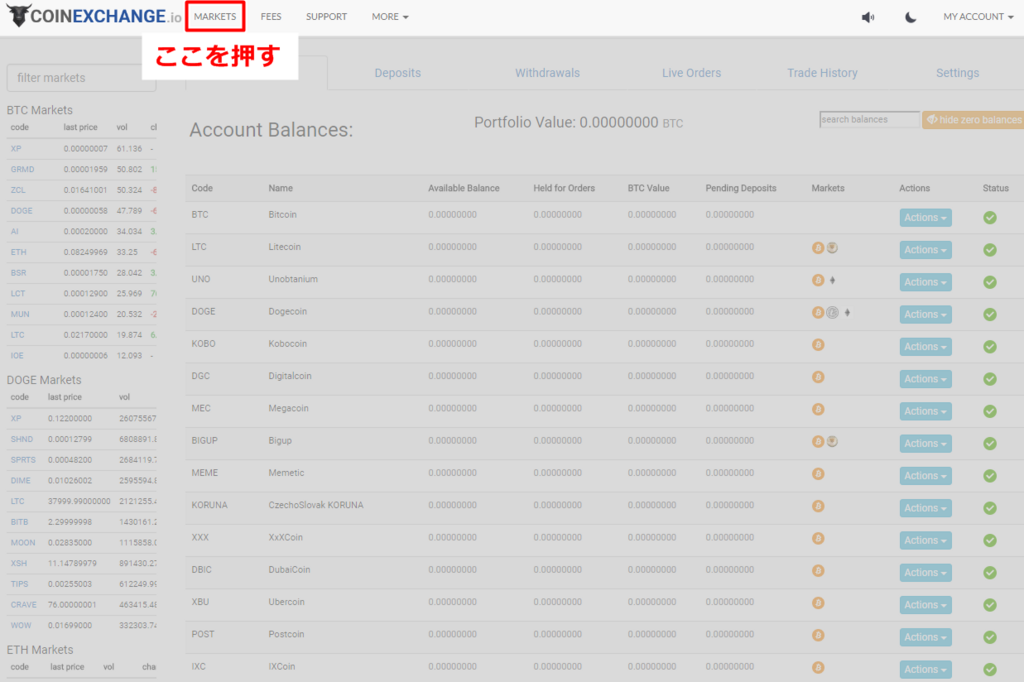Click the search balances input field
This screenshot has width=1024, height=682.
(x=869, y=120)
